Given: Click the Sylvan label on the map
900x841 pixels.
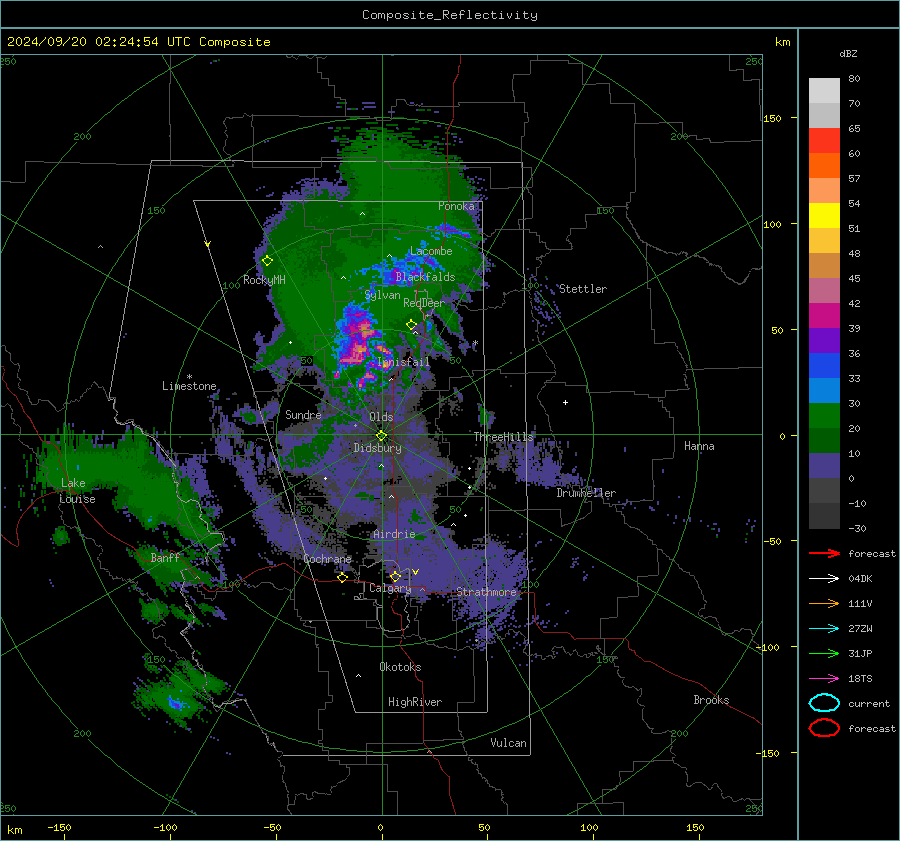Looking at the screenshot, I should [x=382, y=295].
